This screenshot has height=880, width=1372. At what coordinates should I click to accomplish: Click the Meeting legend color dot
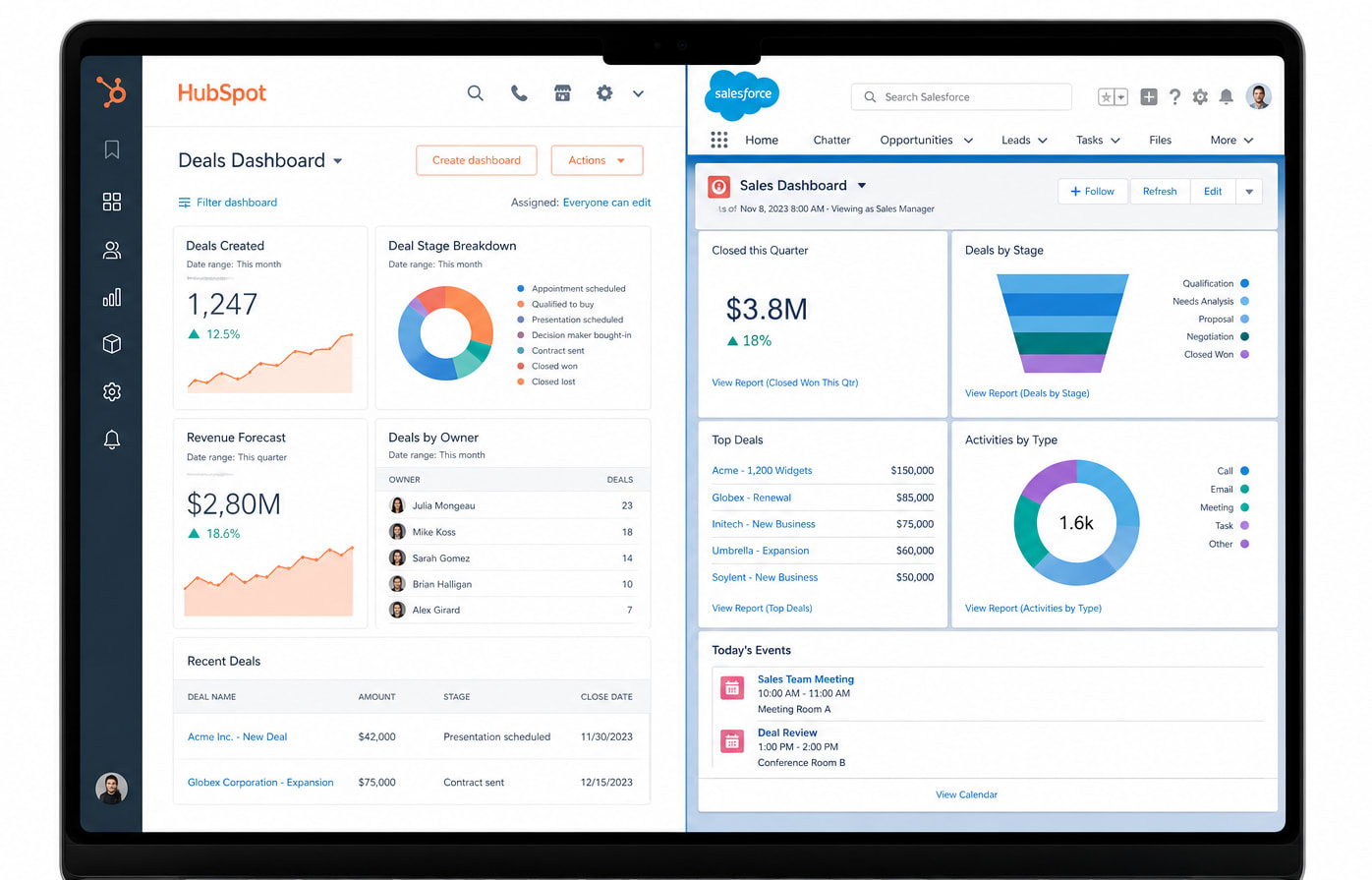coord(1244,507)
